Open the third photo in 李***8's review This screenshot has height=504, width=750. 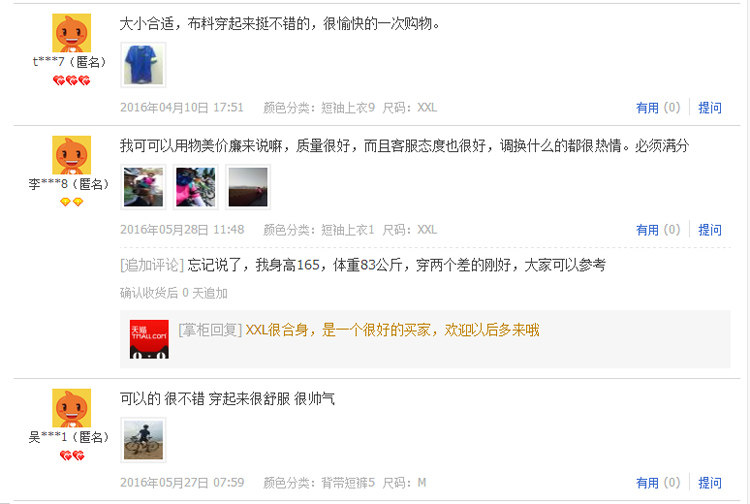coord(248,187)
